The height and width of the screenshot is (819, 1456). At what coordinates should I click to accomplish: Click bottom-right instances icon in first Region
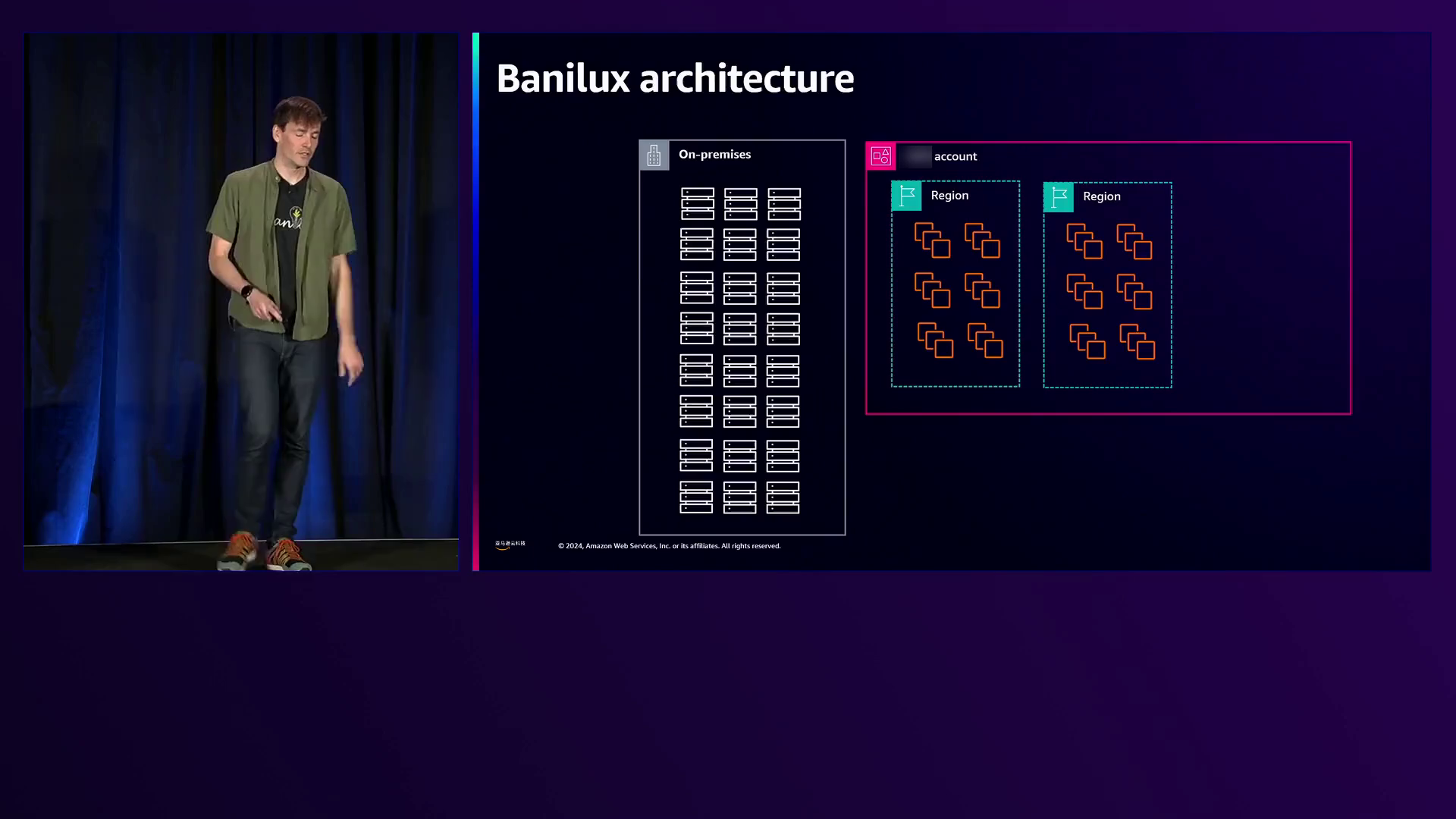pos(985,340)
